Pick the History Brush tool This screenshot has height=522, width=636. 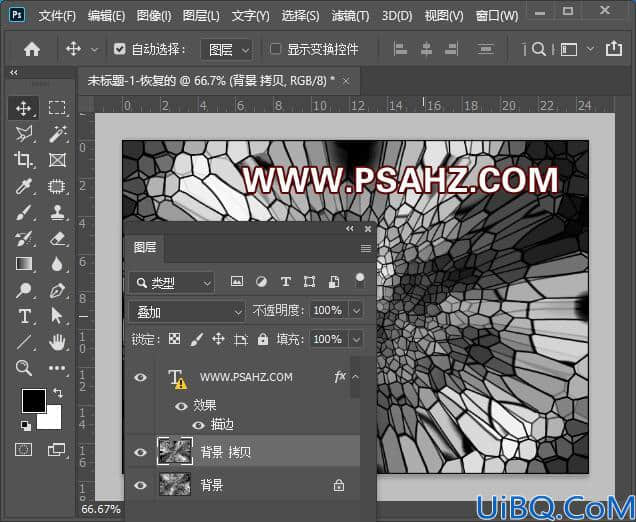23,238
